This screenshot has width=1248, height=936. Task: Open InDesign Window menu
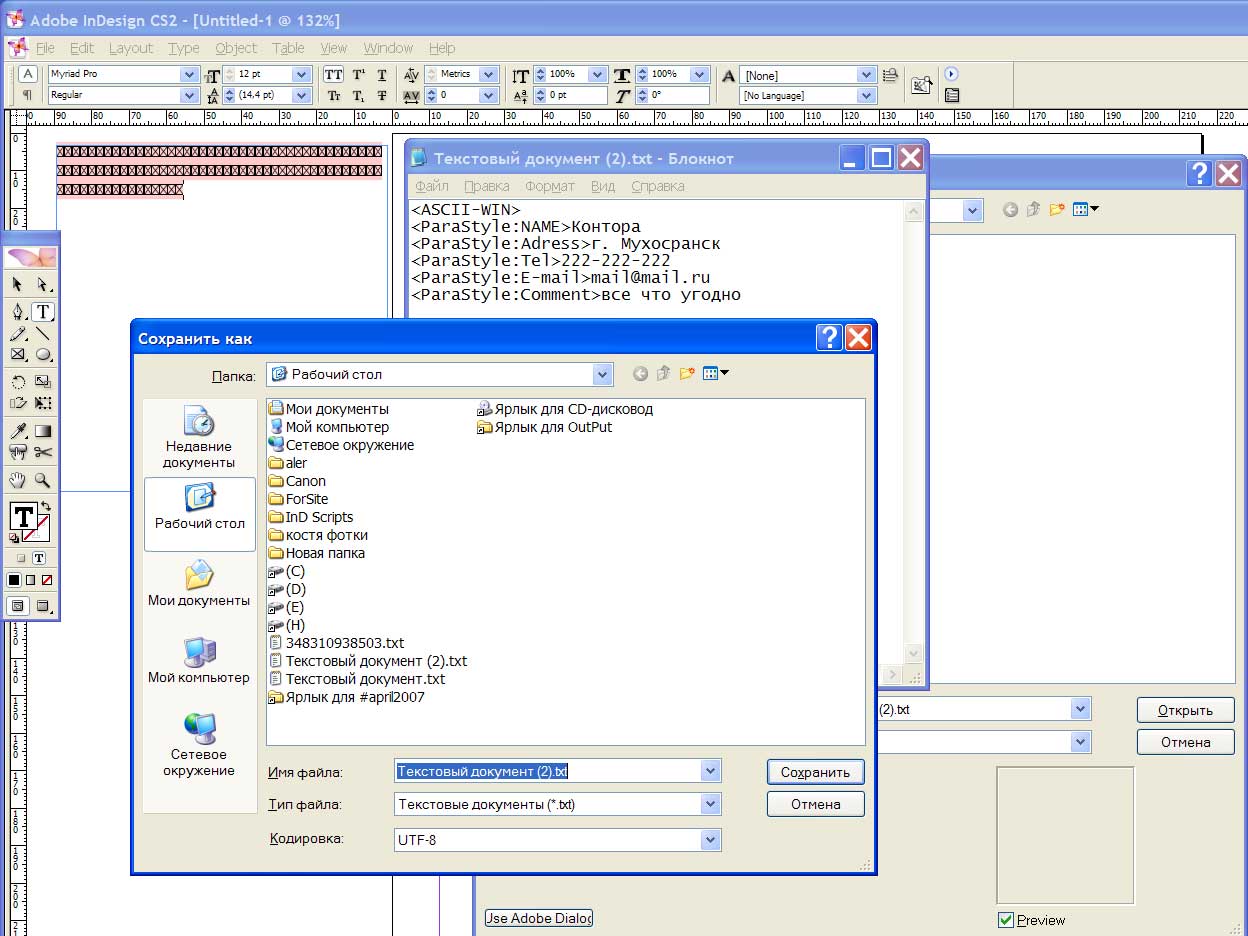[388, 48]
